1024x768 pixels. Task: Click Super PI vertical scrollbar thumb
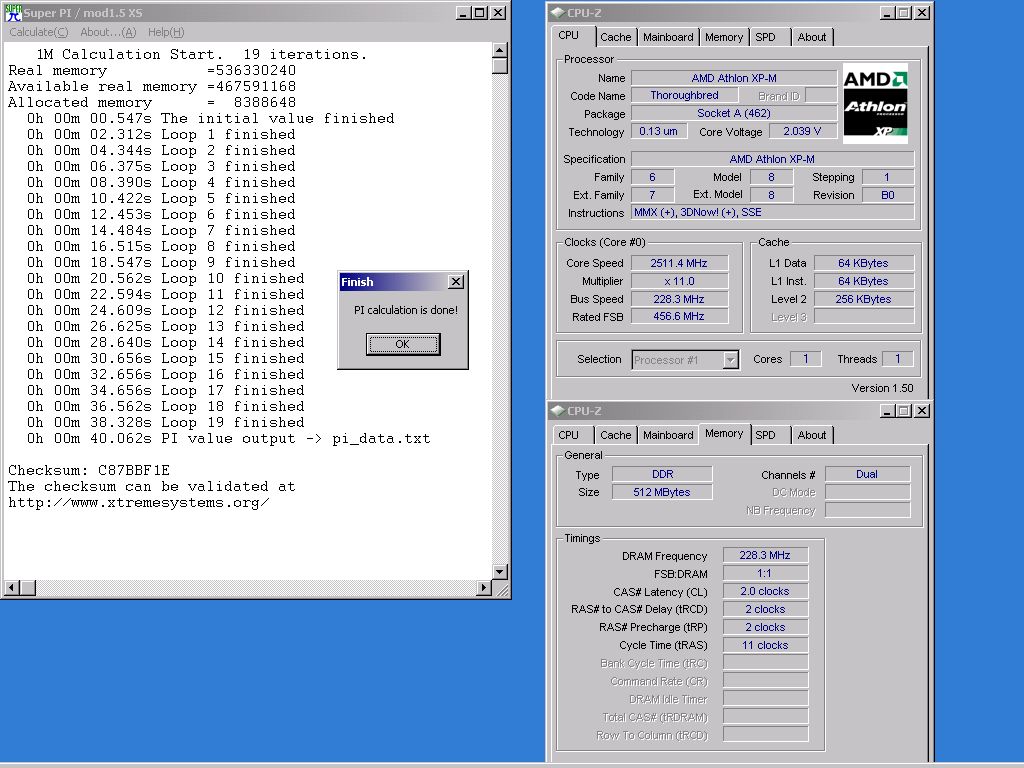tap(500, 66)
